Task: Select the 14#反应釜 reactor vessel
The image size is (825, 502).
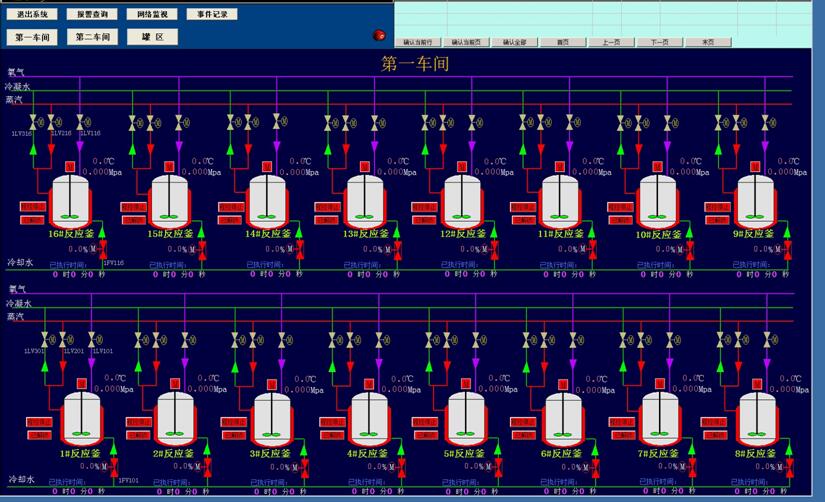Action: click(267, 202)
